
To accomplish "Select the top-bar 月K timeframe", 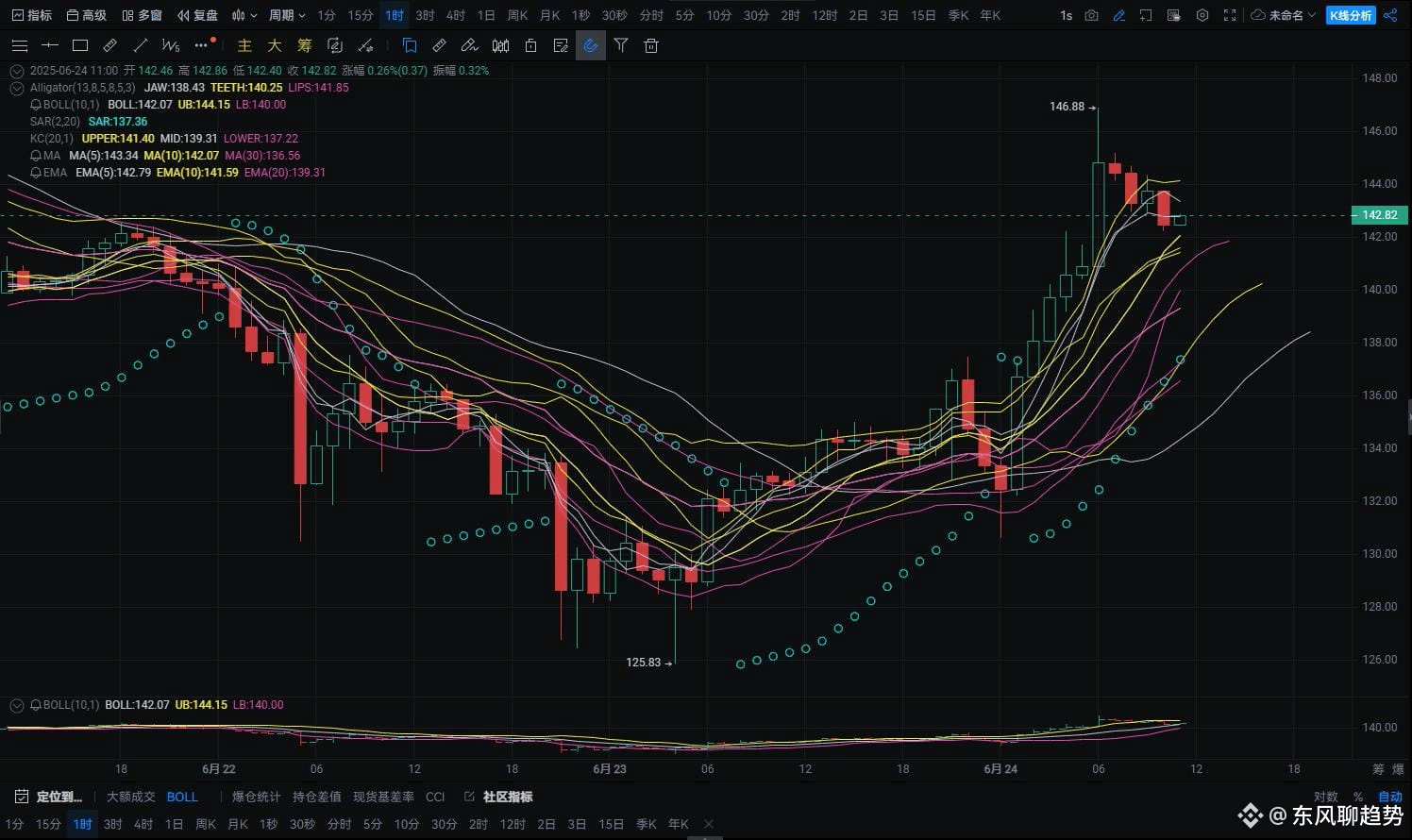I will [x=549, y=15].
